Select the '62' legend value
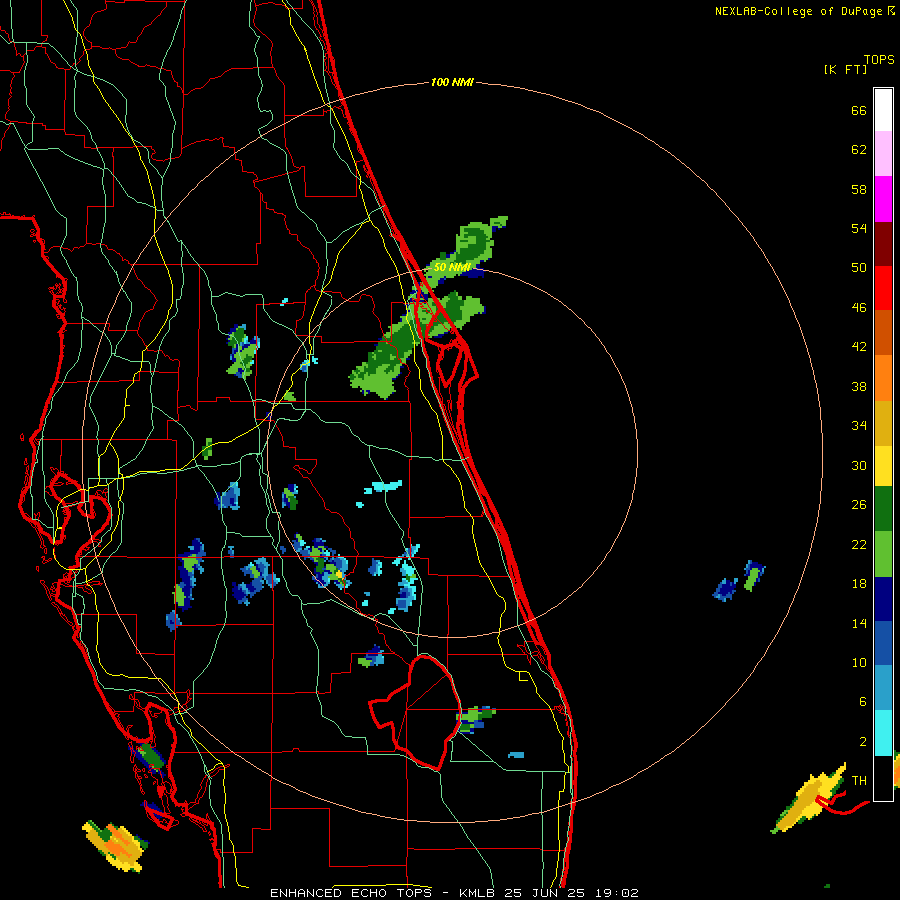 [x=859, y=150]
